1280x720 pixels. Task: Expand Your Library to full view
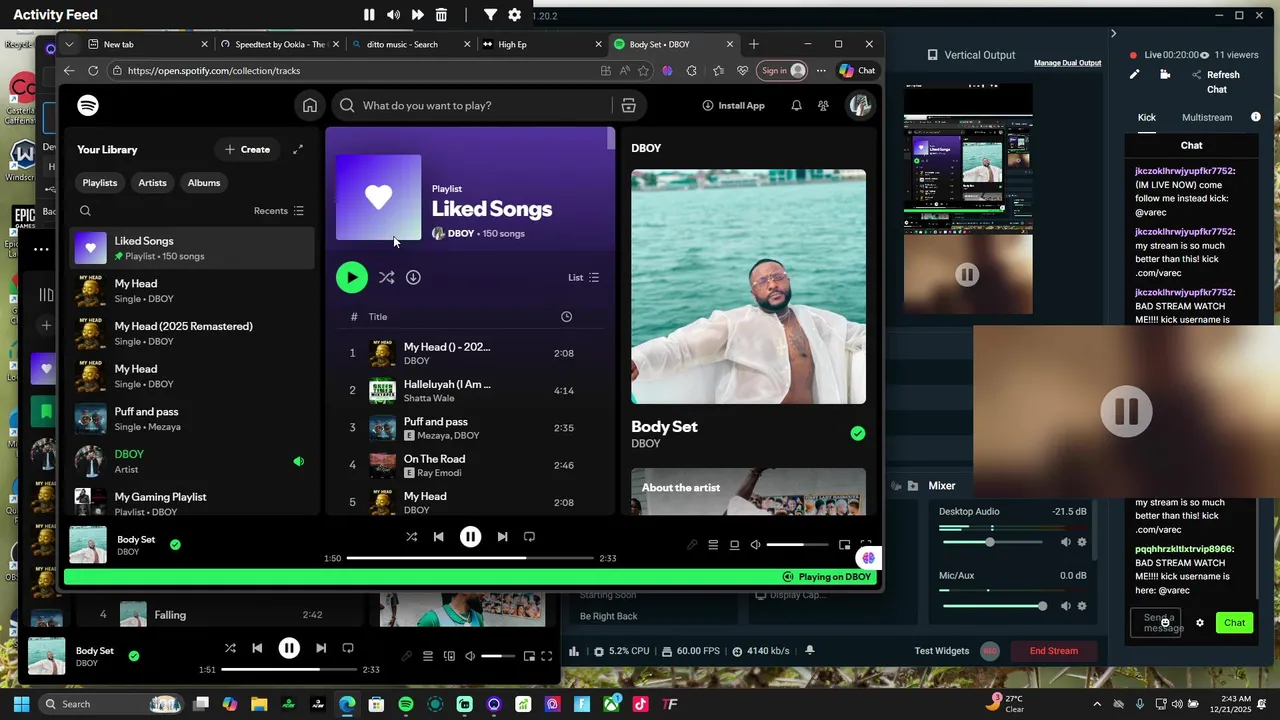click(297, 149)
